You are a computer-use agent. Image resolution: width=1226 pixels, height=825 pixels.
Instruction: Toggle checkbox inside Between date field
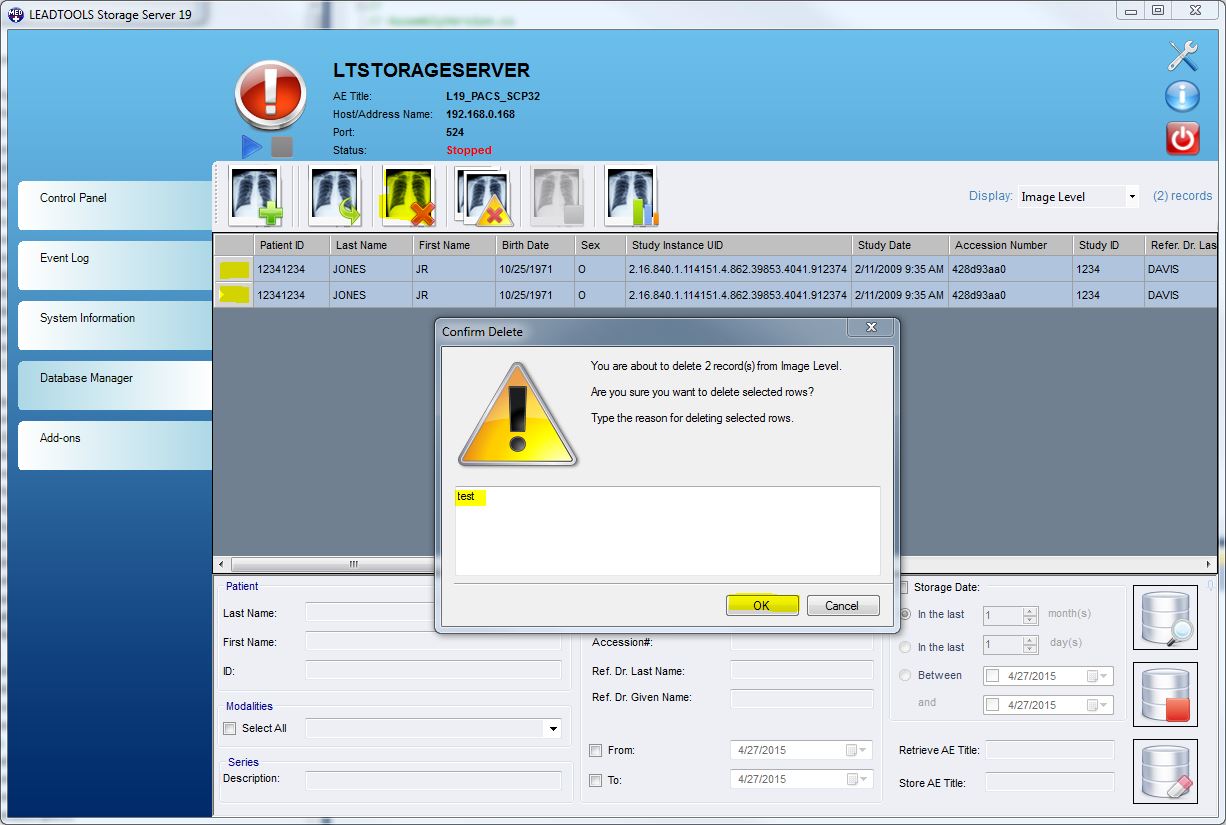993,676
